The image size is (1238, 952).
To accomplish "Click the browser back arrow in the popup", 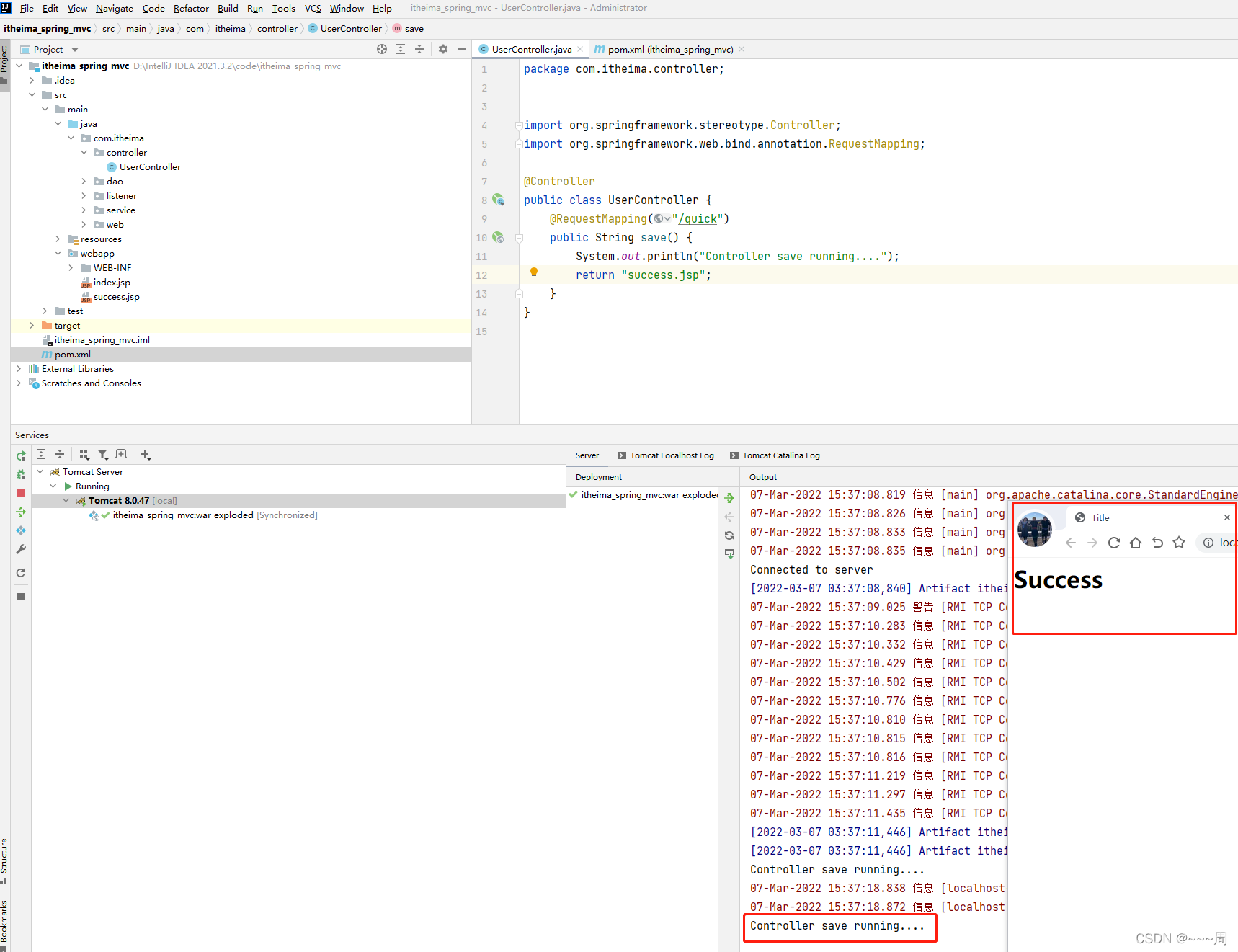I will [x=1071, y=543].
